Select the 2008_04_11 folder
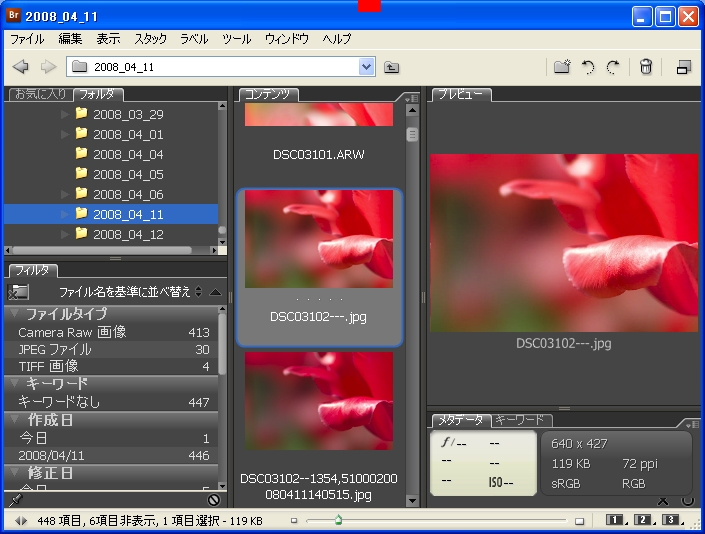The width and height of the screenshot is (705, 534). pyautogui.click(x=111, y=214)
